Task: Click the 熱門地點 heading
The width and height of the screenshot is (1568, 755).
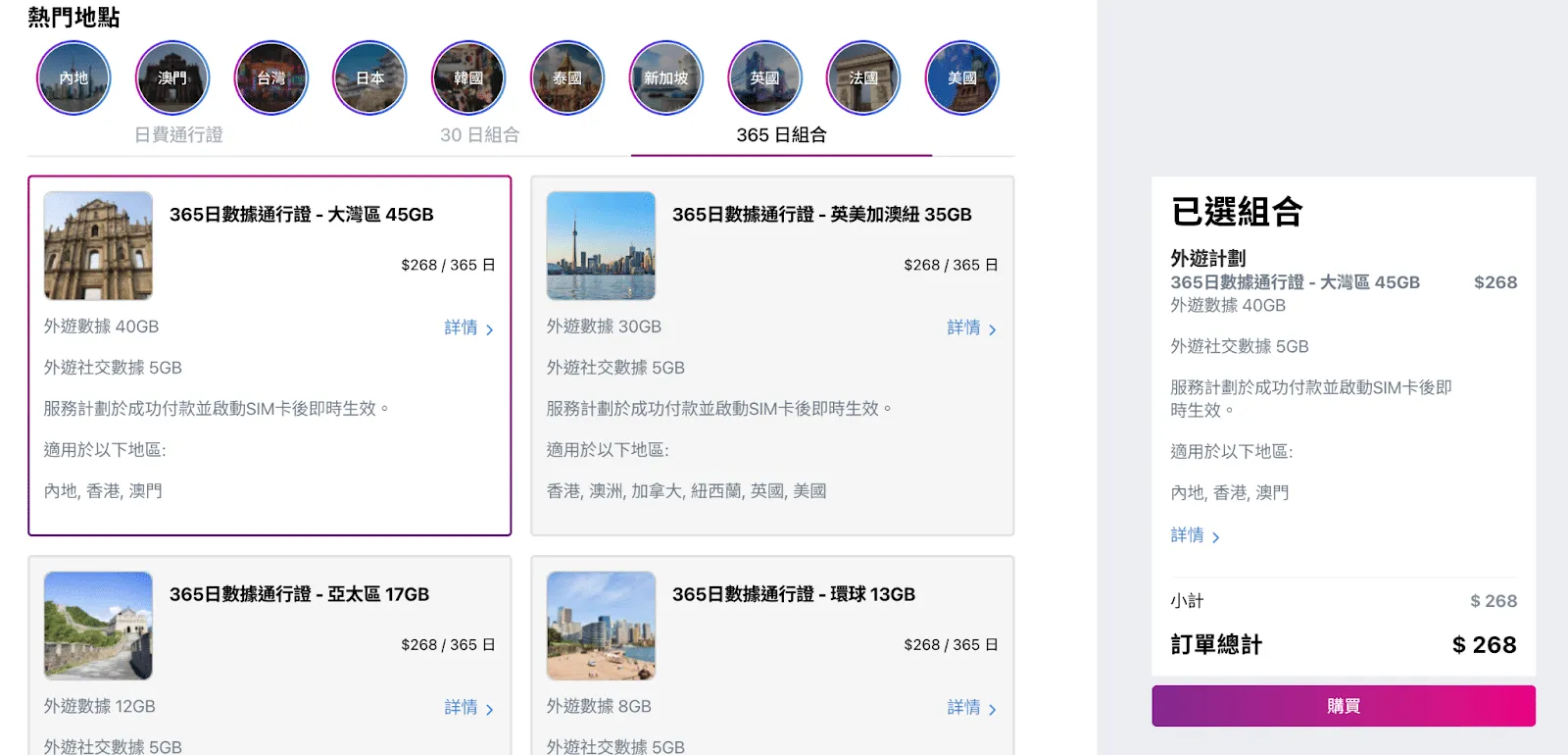Action: 73,18
